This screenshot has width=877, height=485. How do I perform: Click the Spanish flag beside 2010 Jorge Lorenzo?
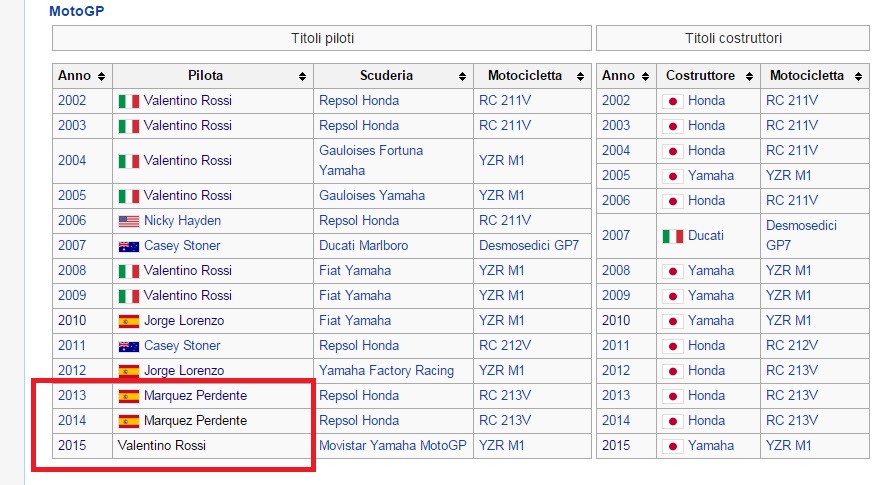point(128,321)
